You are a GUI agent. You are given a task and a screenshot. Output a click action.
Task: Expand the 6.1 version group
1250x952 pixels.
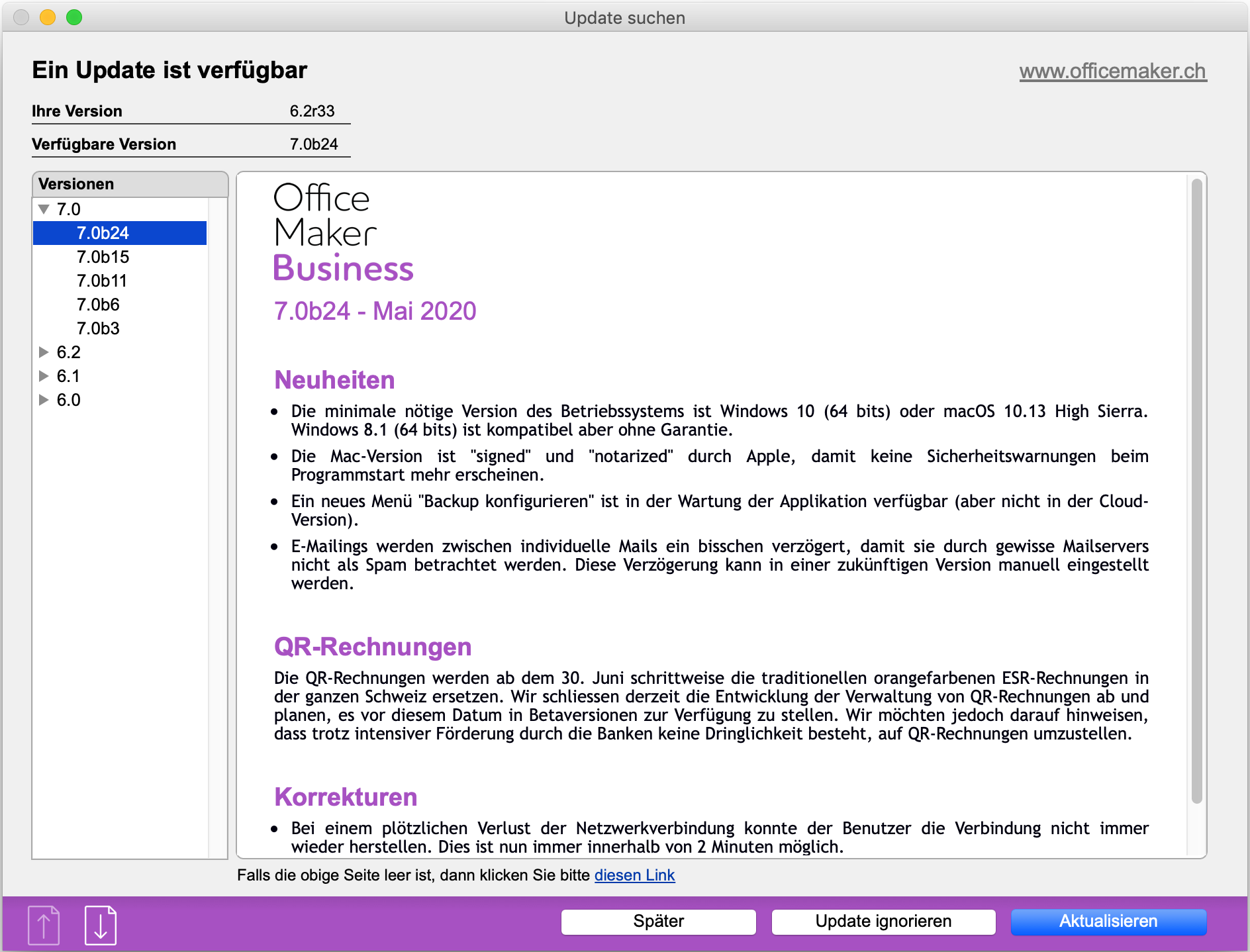[x=44, y=376]
